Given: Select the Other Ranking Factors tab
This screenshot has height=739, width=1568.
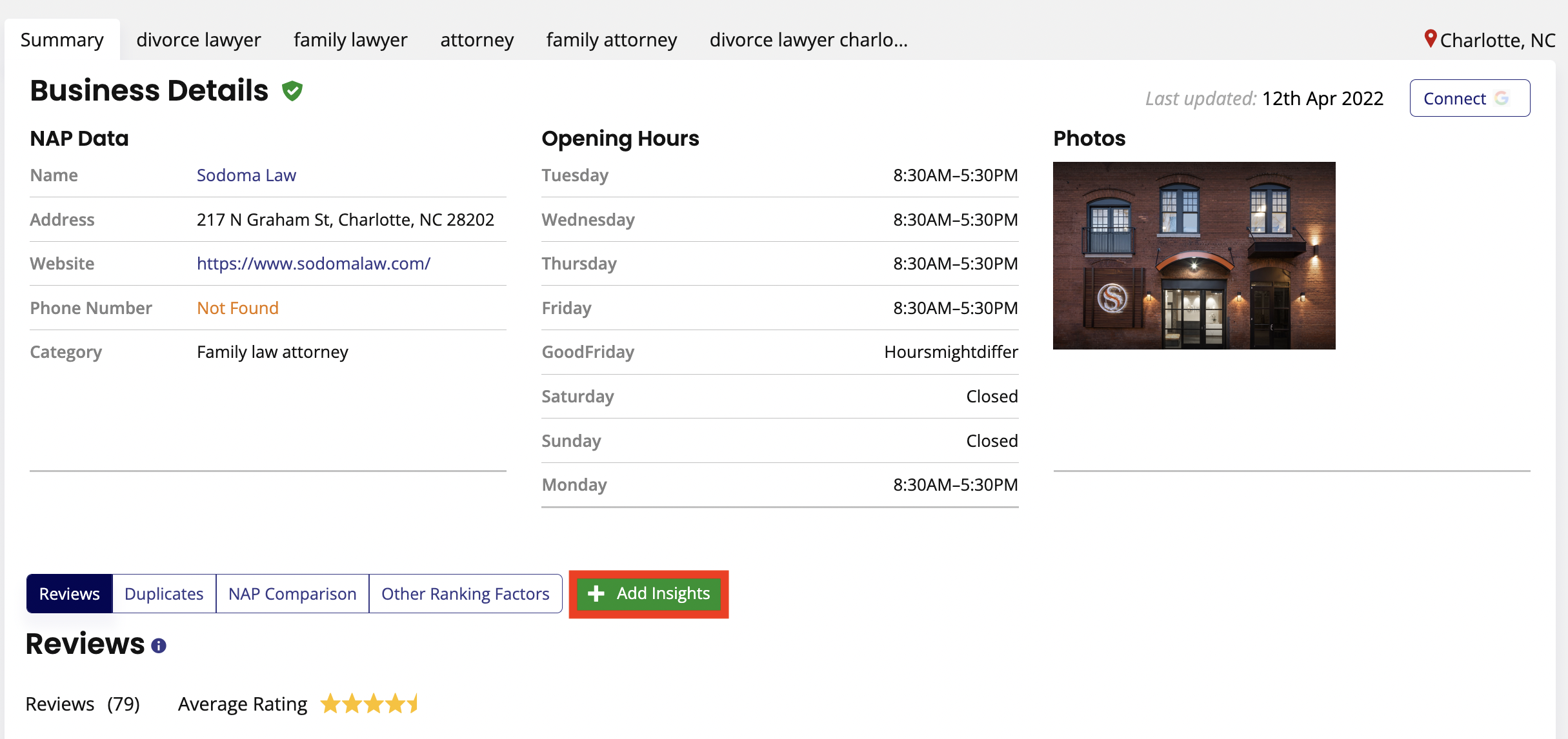Looking at the screenshot, I should [x=465, y=593].
